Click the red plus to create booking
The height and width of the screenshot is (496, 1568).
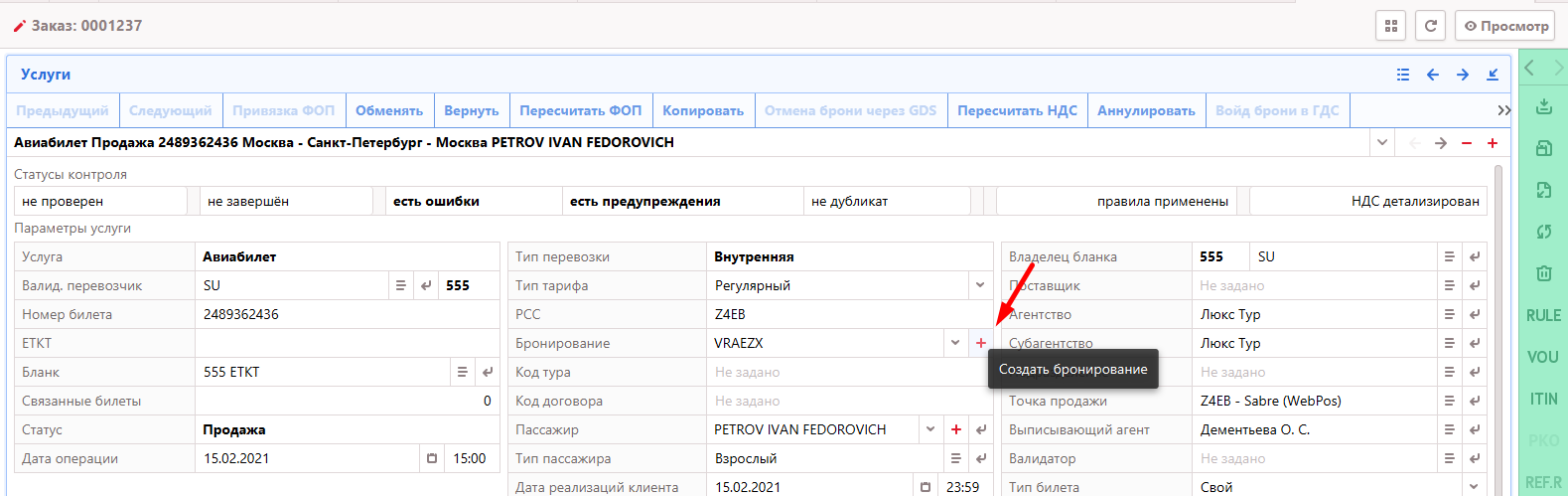[x=980, y=343]
